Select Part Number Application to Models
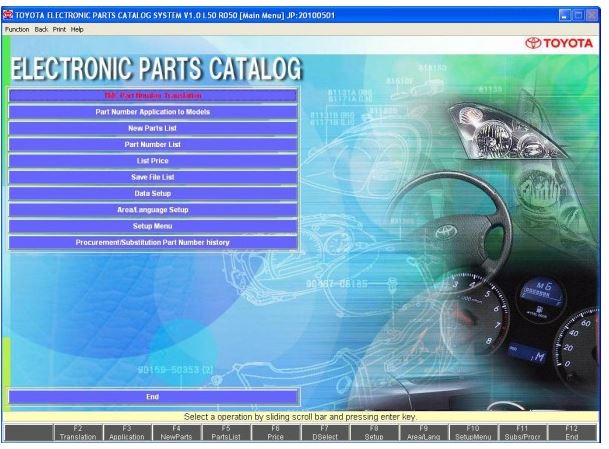609x449 pixels. point(153,112)
